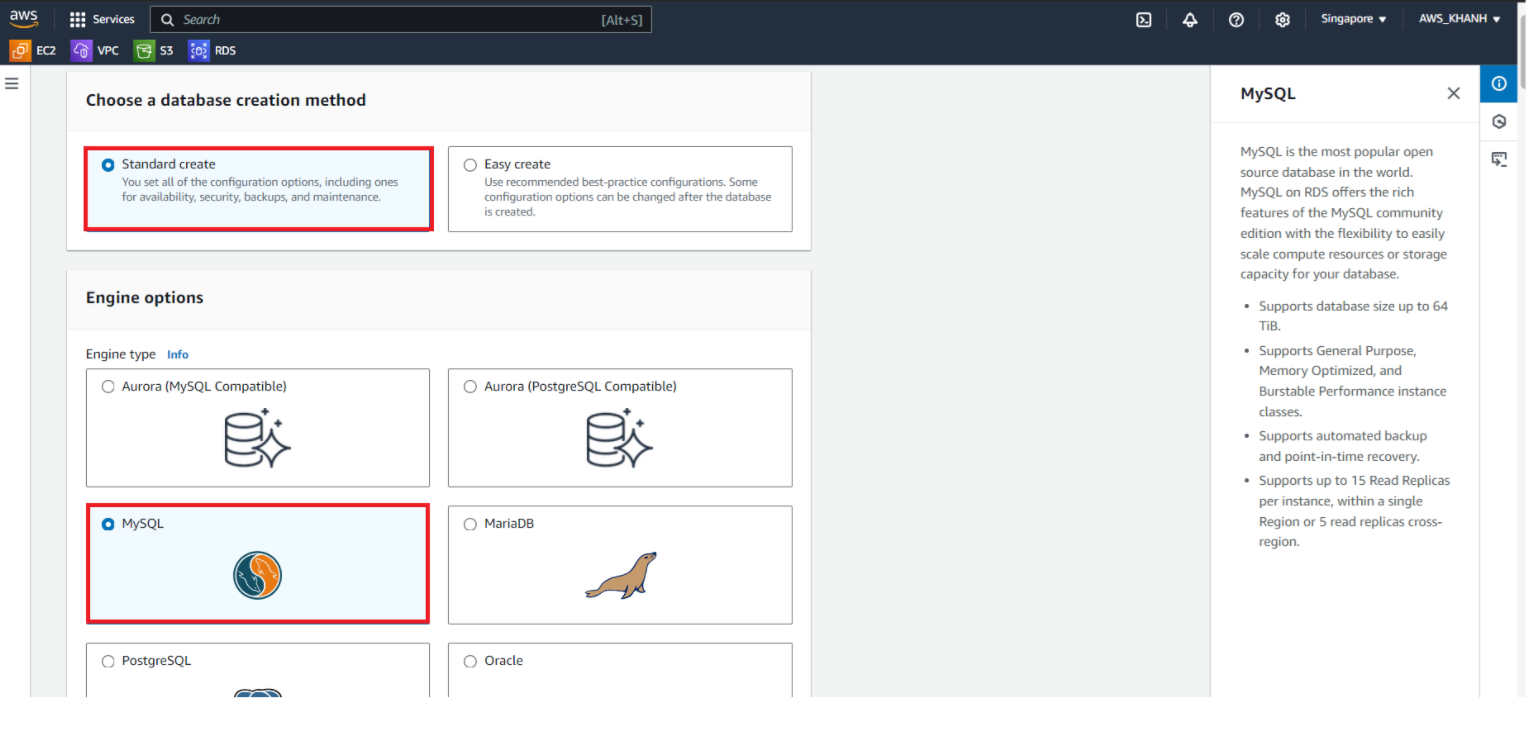Image resolution: width=1528 pixels, height=739 pixels.
Task: Open the Services grid menu
Action: 78,19
